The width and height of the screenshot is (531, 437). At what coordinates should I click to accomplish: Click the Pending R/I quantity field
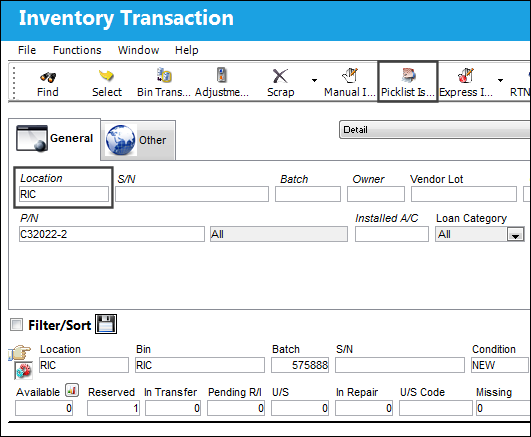pyautogui.click(x=236, y=408)
